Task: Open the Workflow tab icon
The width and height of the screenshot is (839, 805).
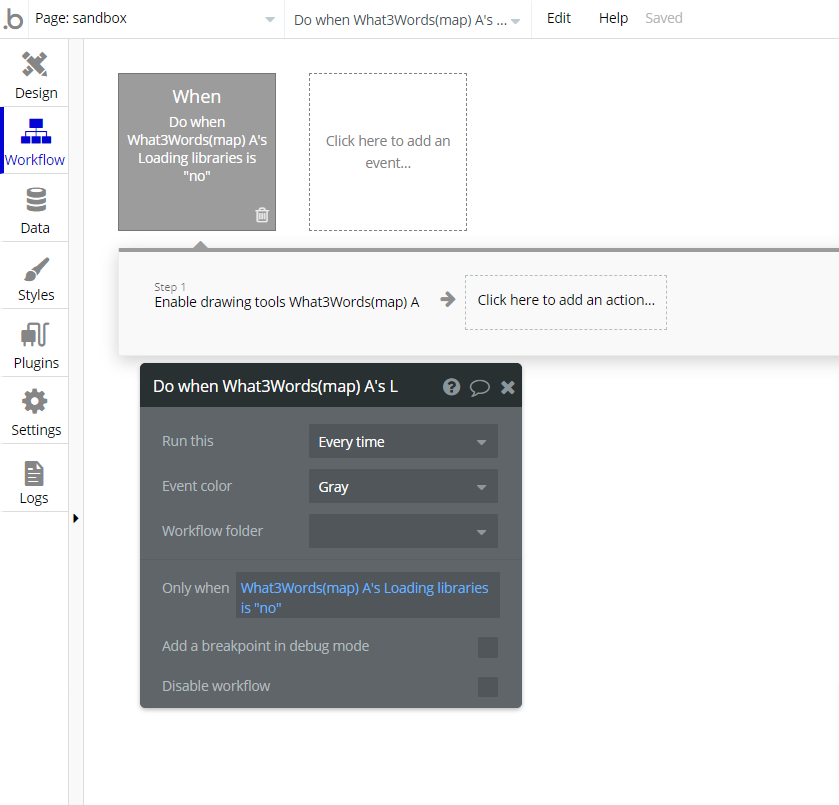Action: pos(36,132)
